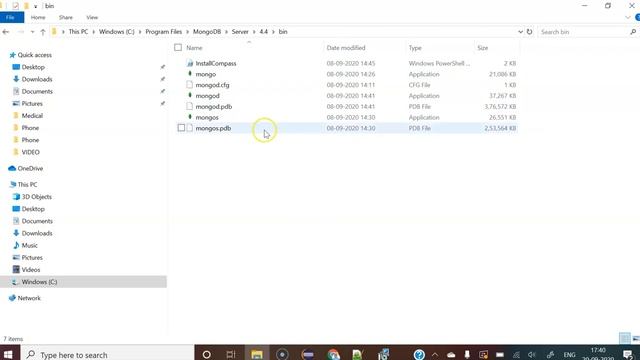The width and height of the screenshot is (640, 360).
Task: Switch to the View ribbon tab
Action: coord(92,18)
